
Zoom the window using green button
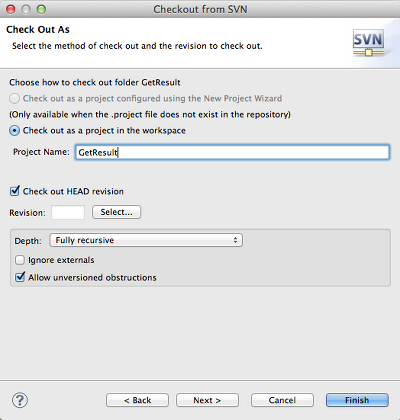click(41, 9)
